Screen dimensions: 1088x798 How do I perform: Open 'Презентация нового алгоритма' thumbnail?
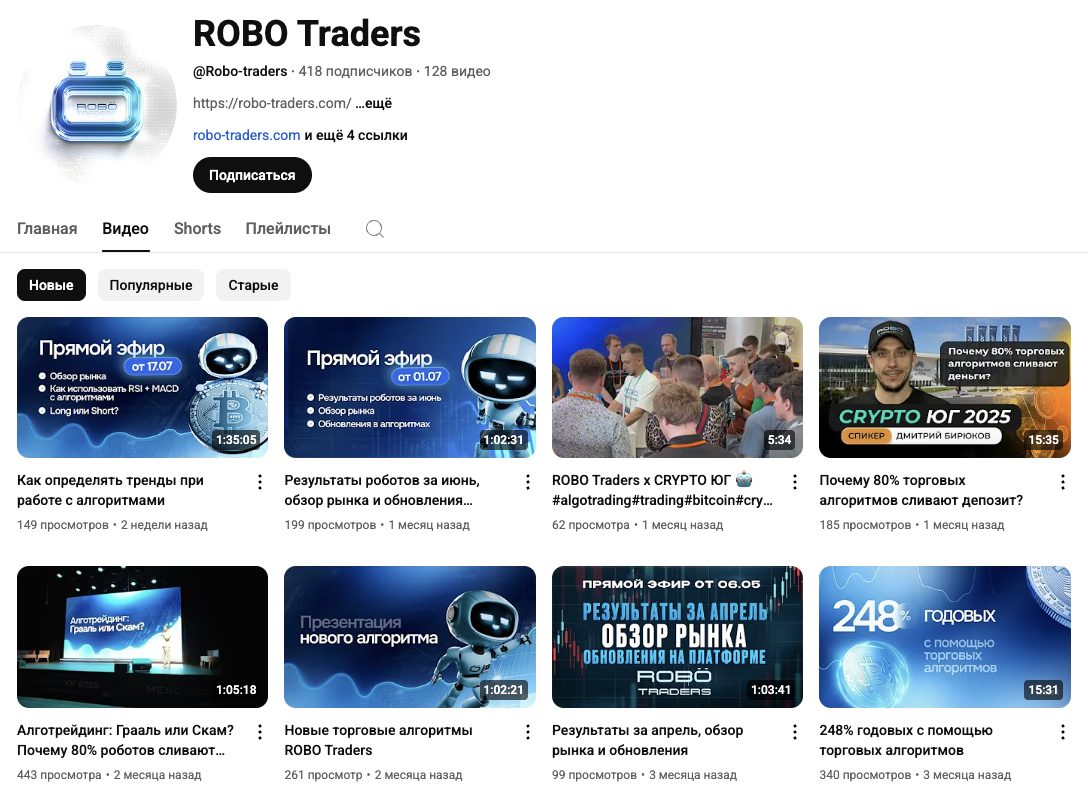click(x=409, y=637)
